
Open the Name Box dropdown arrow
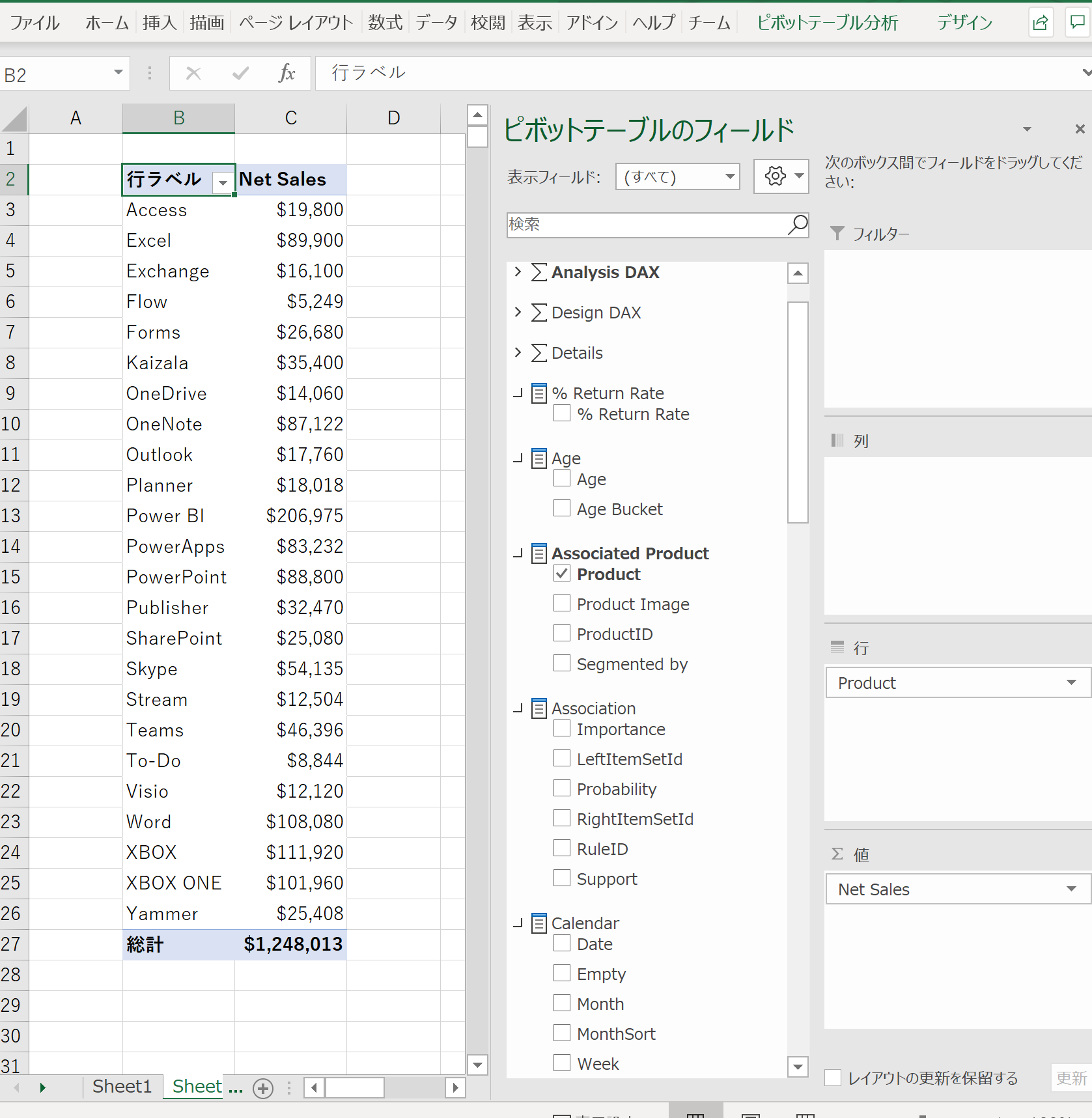[119, 73]
